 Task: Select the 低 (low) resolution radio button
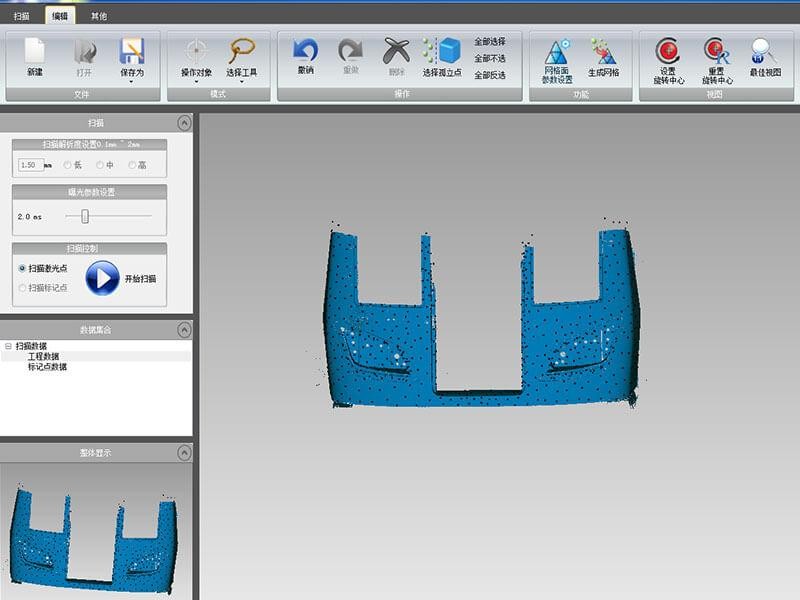(x=68, y=165)
